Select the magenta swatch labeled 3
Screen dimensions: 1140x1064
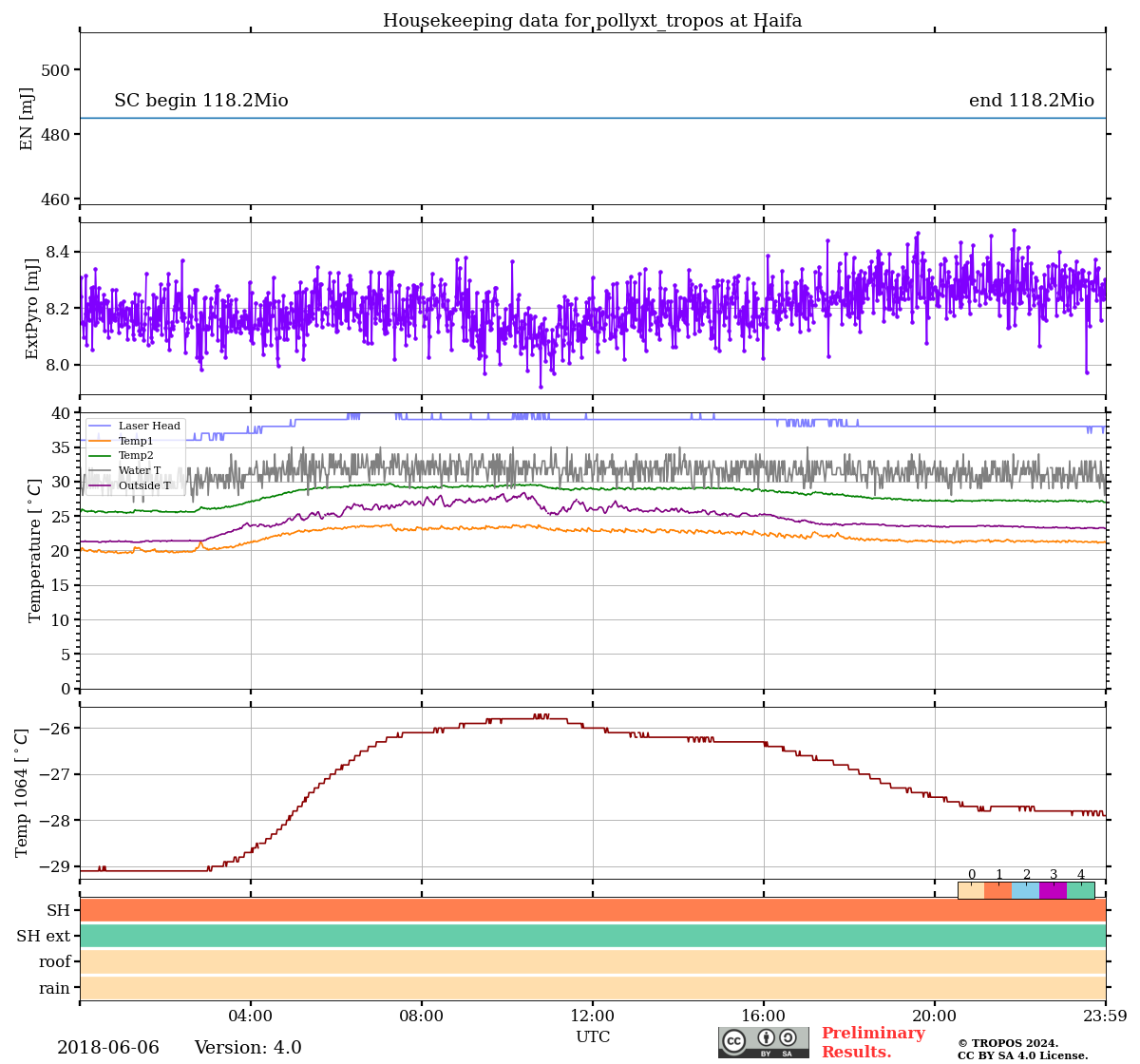pyautogui.click(x=1054, y=890)
